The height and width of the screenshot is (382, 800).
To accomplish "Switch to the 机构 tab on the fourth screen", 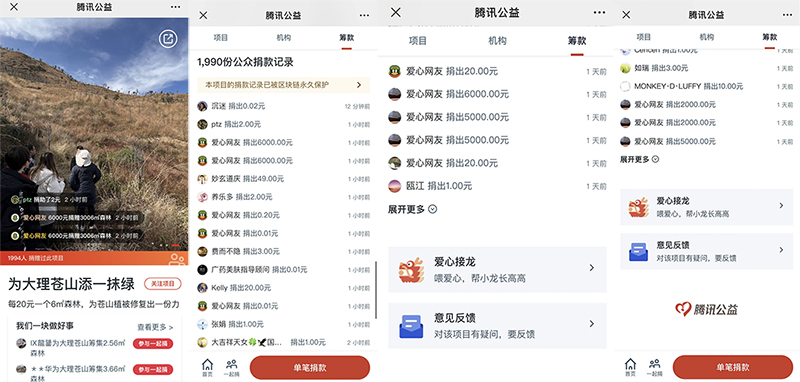I will click(x=707, y=37).
